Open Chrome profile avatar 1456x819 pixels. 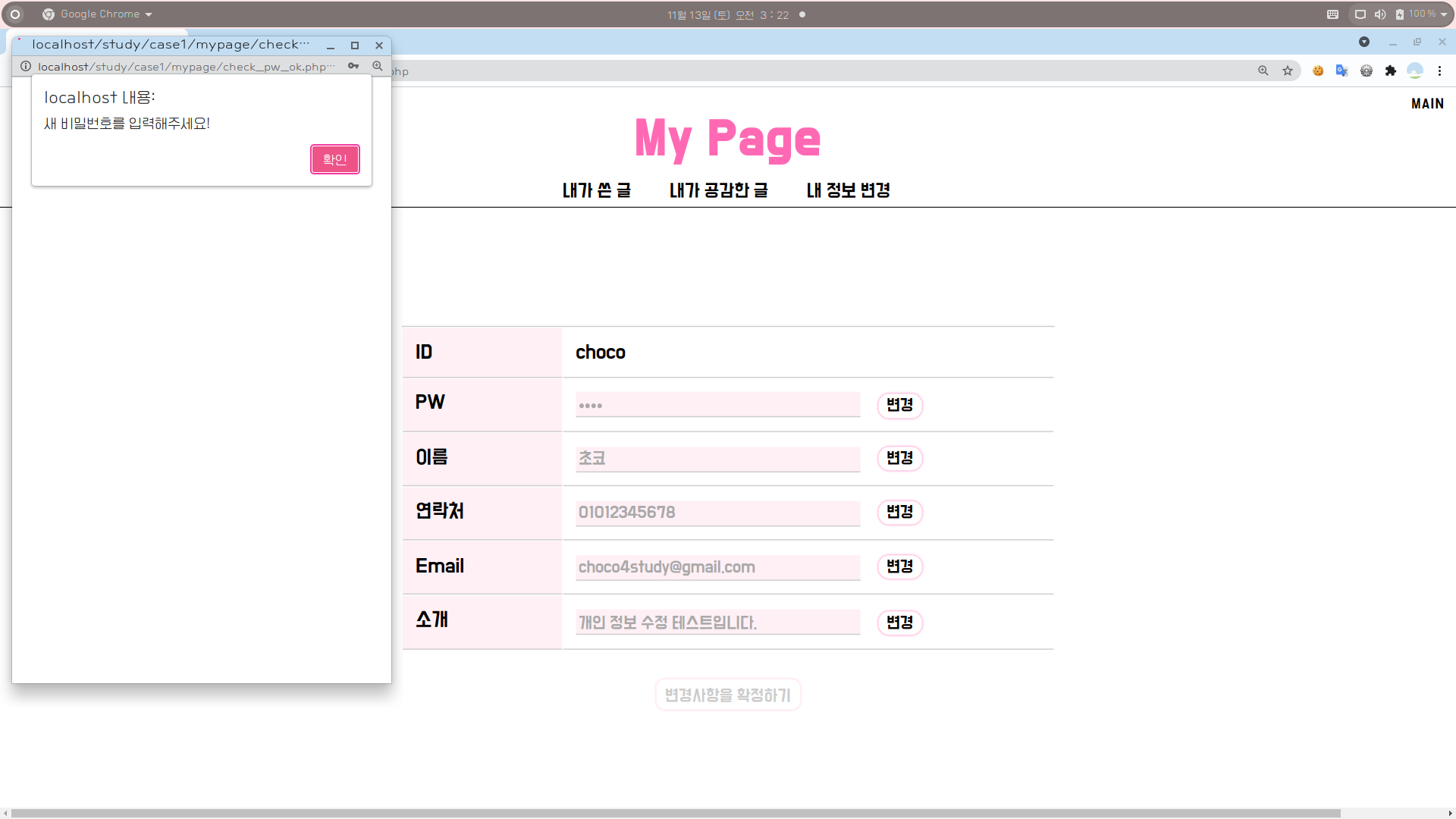(x=1414, y=71)
